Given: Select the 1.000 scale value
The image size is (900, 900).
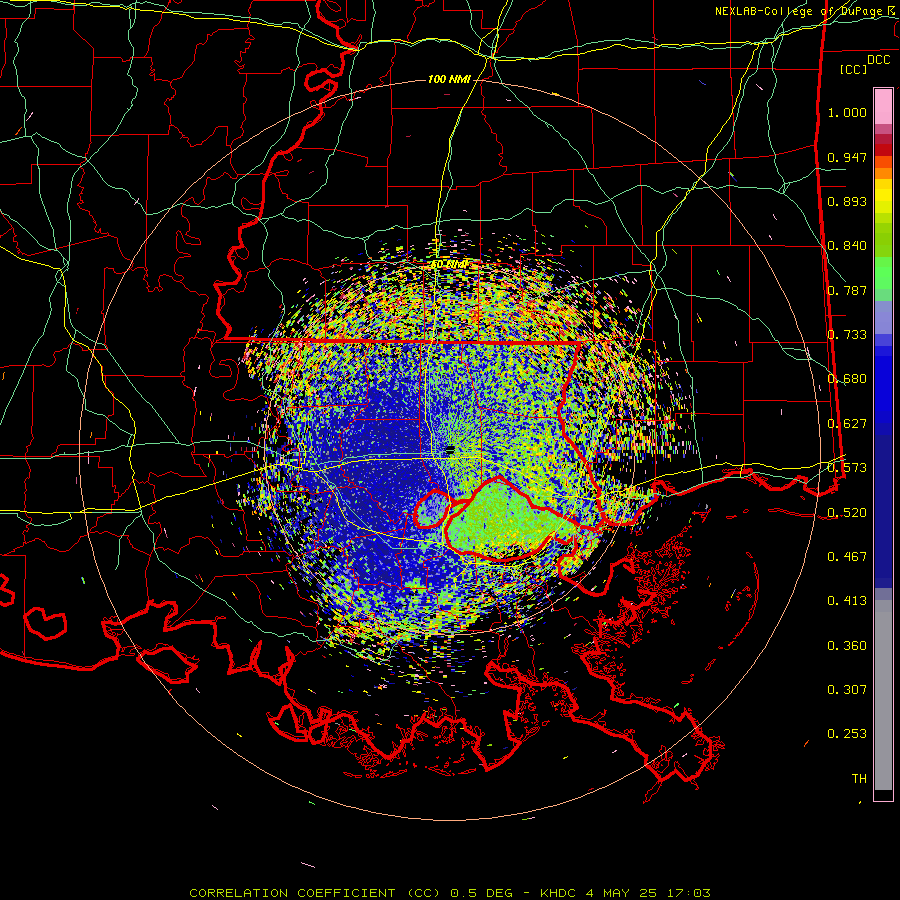Looking at the screenshot, I should pos(847,112).
